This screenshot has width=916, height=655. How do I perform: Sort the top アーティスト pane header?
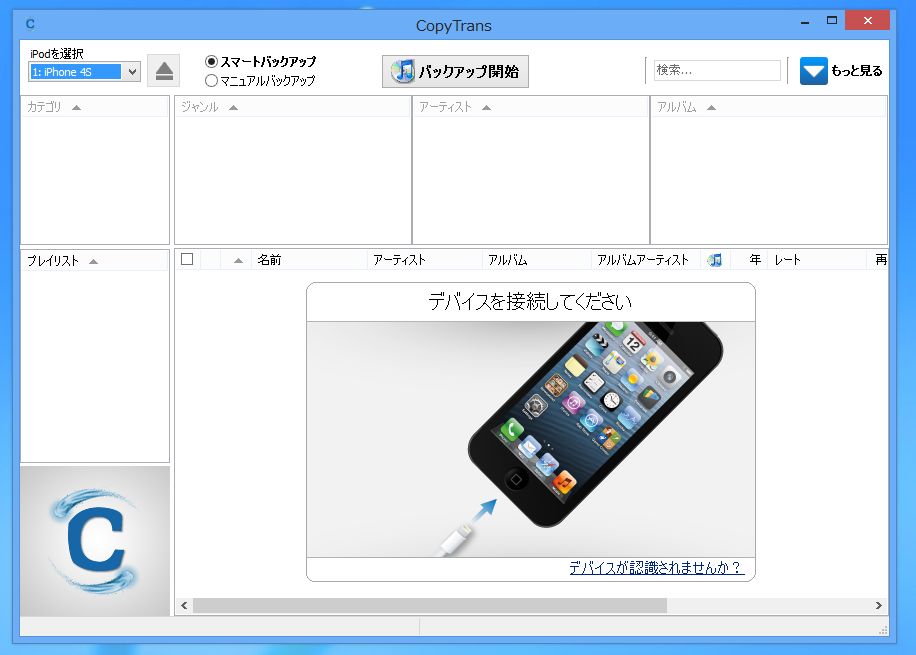click(x=530, y=107)
